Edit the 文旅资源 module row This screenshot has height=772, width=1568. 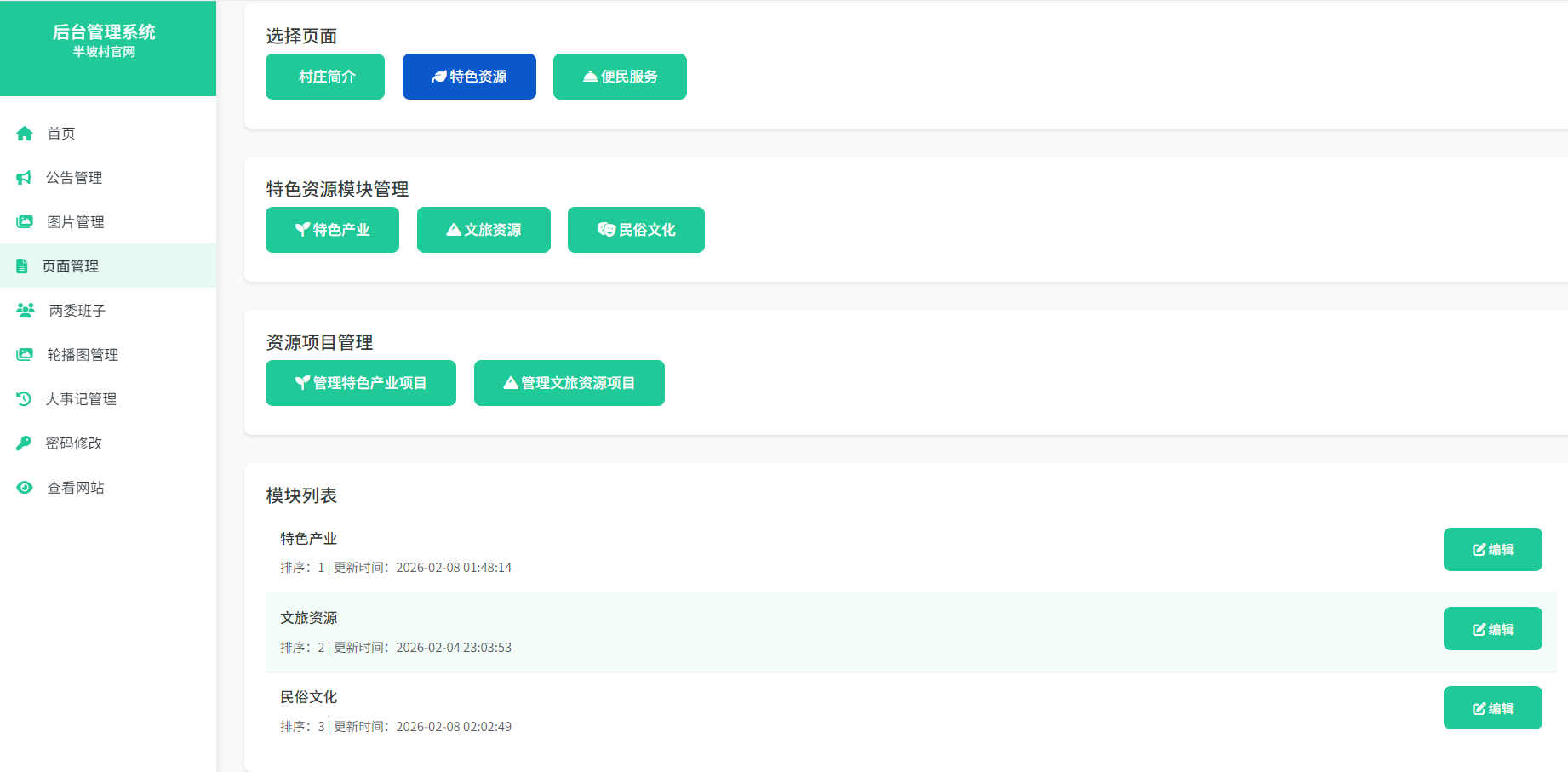pos(1492,629)
